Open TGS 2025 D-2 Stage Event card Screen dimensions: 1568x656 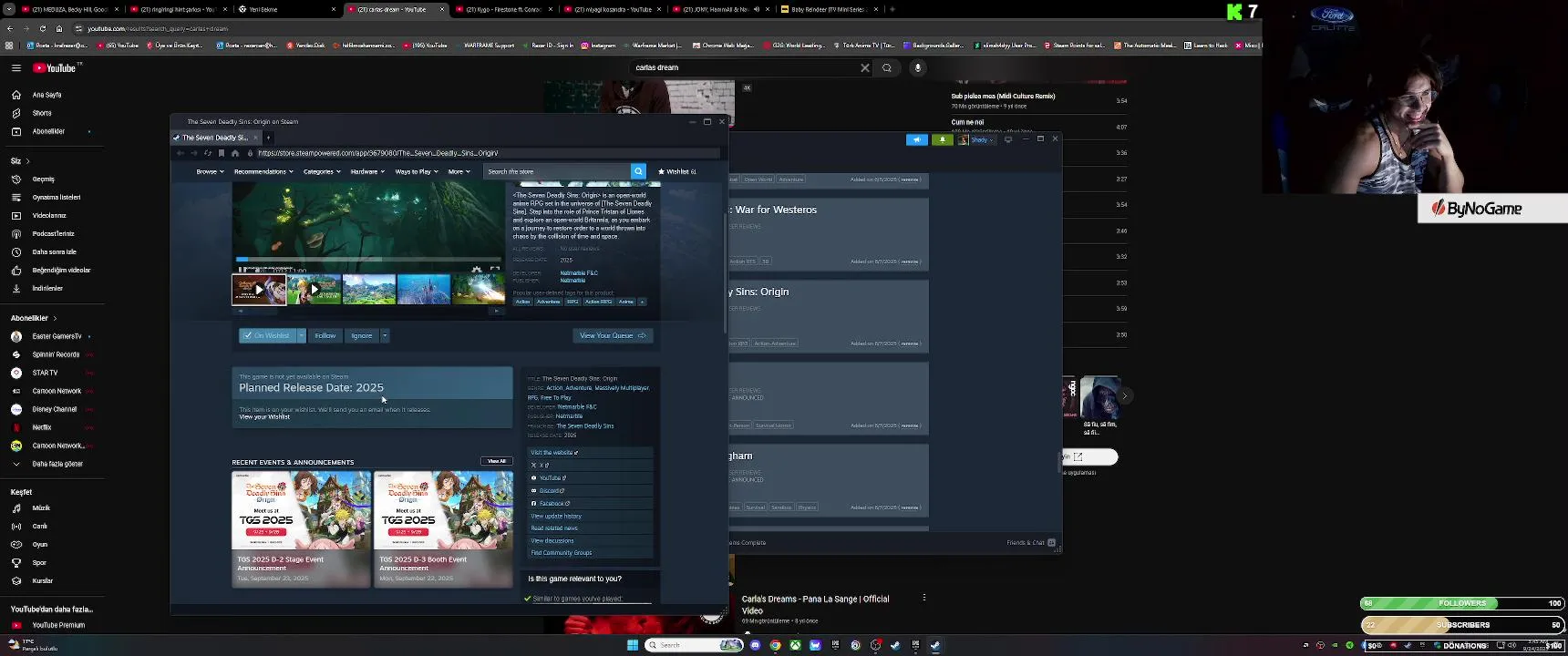pos(301,529)
